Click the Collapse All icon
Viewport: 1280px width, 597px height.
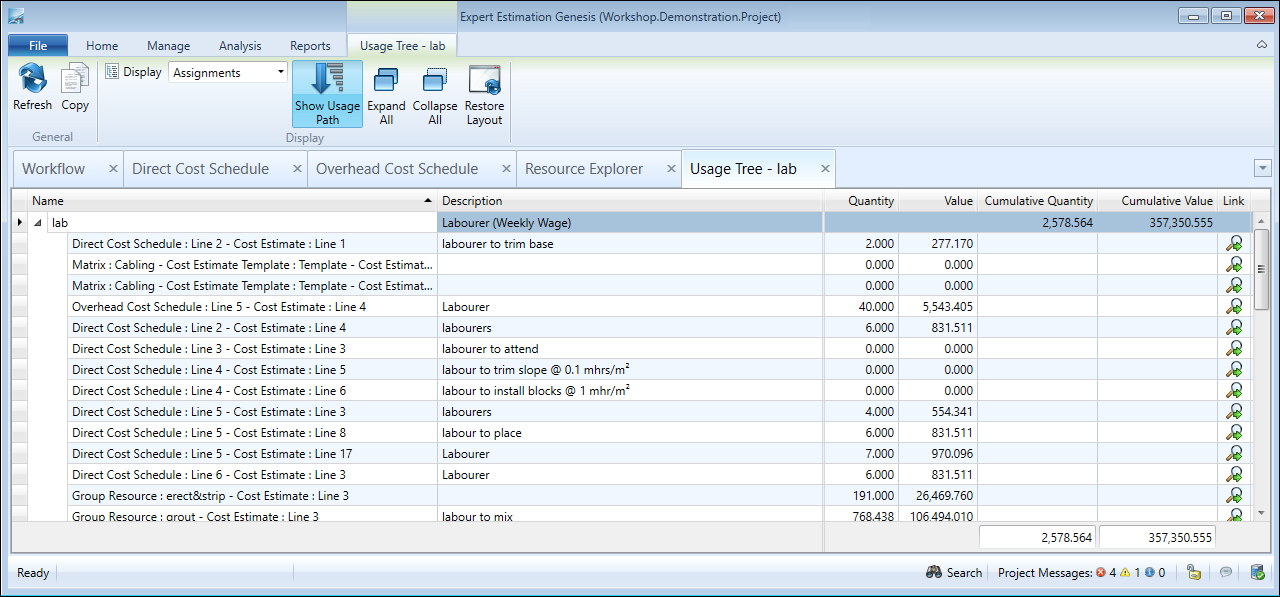(x=435, y=80)
